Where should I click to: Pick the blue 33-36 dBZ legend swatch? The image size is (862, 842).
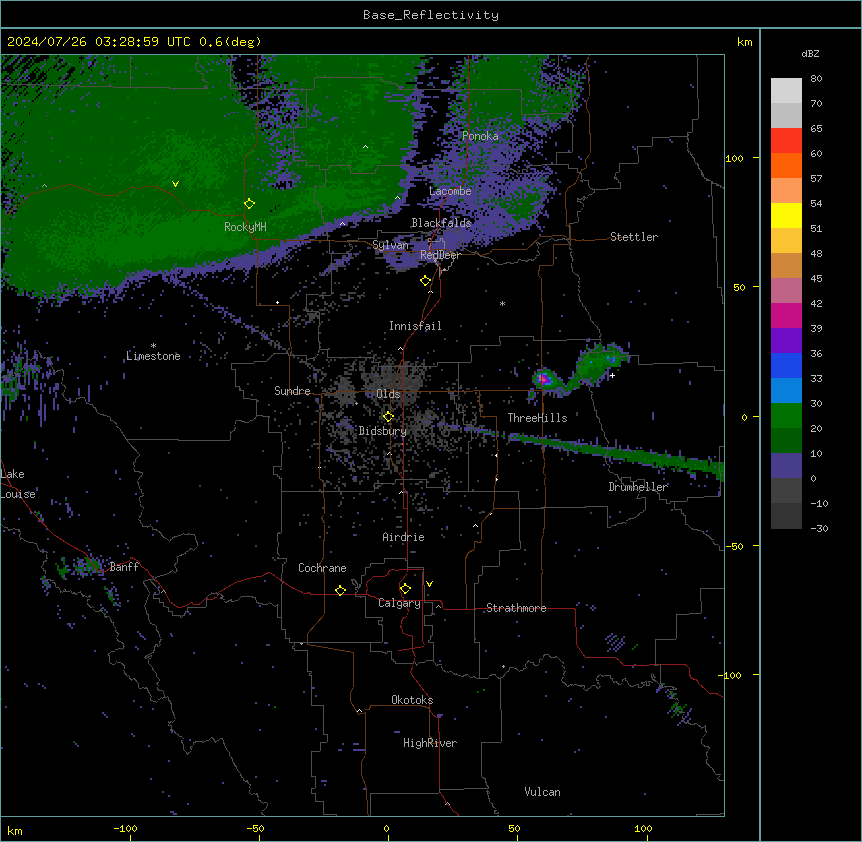[x=786, y=365]
